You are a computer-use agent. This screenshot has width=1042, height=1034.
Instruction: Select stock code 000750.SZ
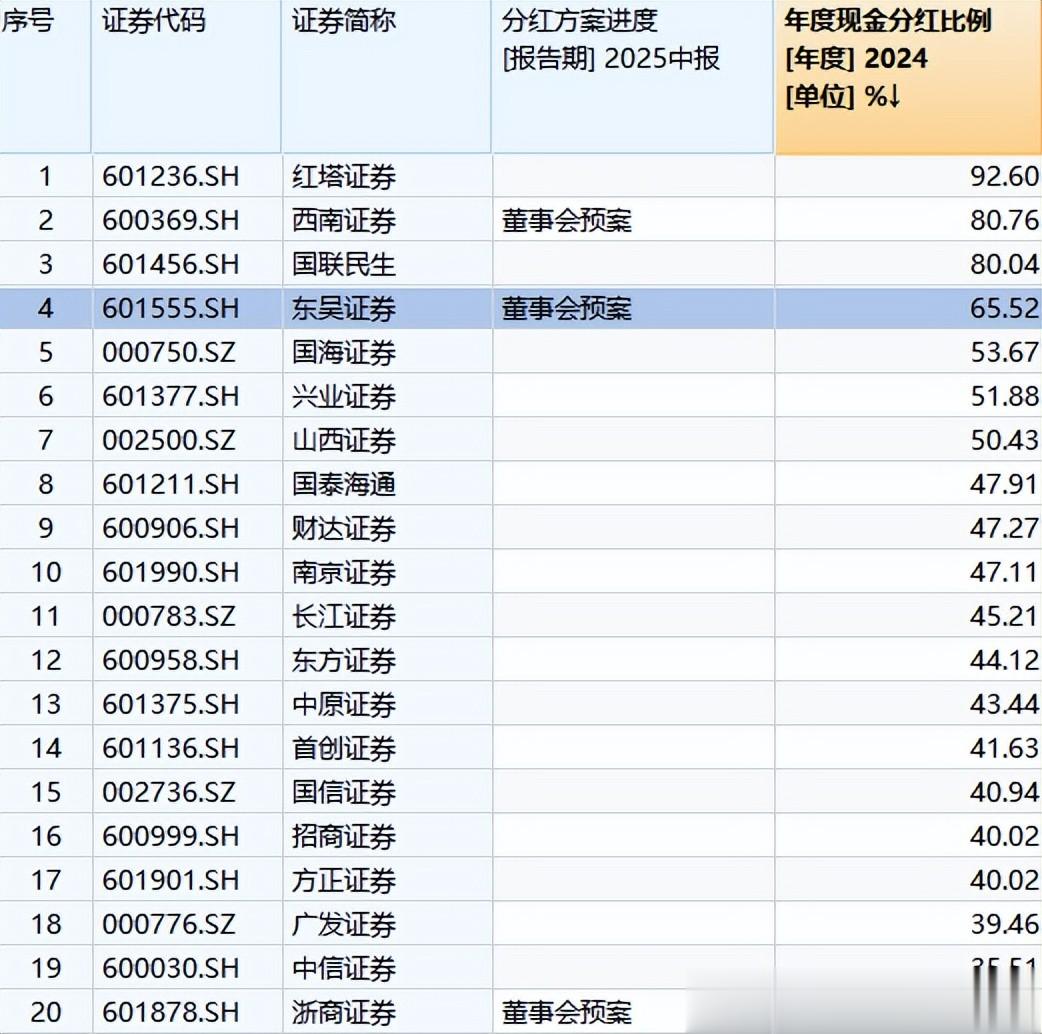point(169,352)
